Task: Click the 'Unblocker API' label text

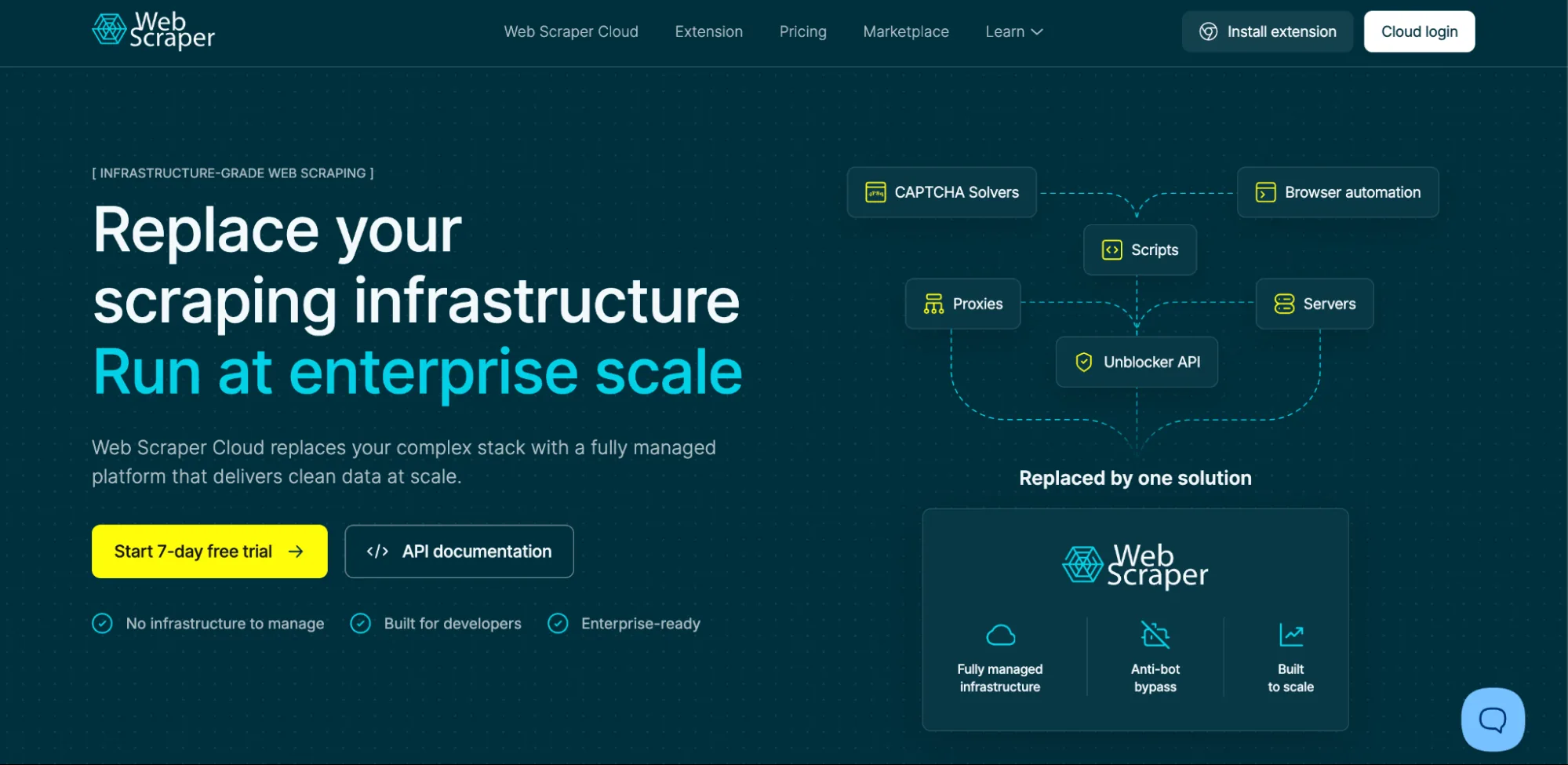Action: [1152, 362]
